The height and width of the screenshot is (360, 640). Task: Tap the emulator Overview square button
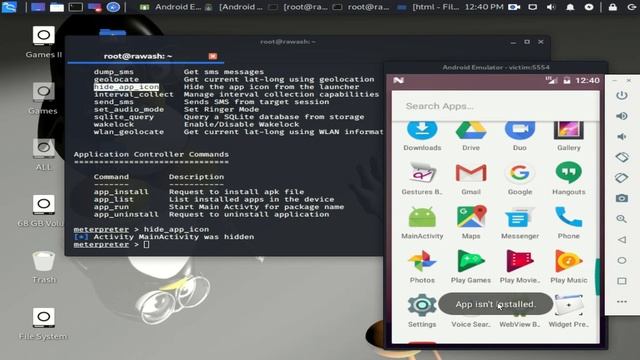coord(622,281)
